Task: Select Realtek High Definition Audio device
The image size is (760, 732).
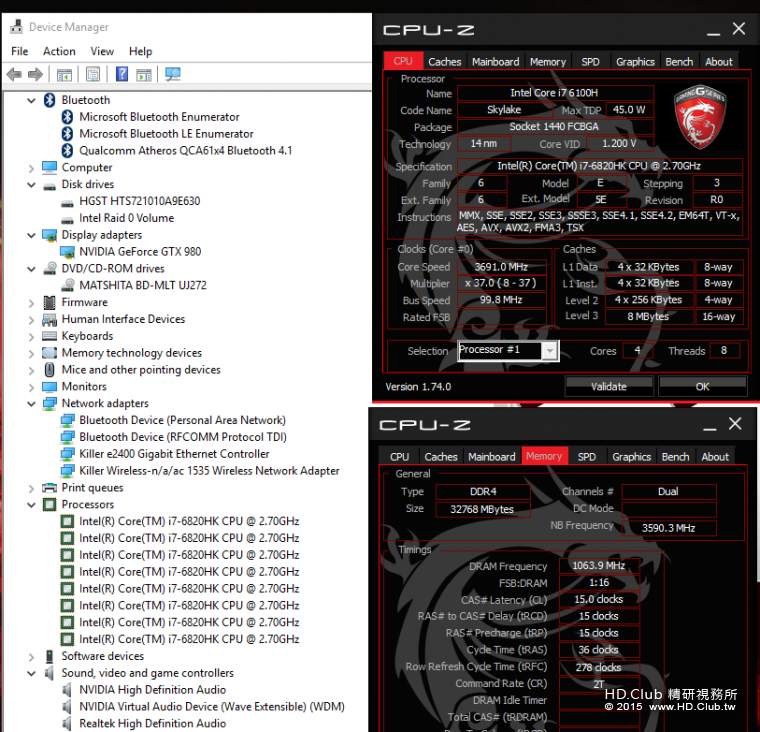Action: click(x=152, y=724)
